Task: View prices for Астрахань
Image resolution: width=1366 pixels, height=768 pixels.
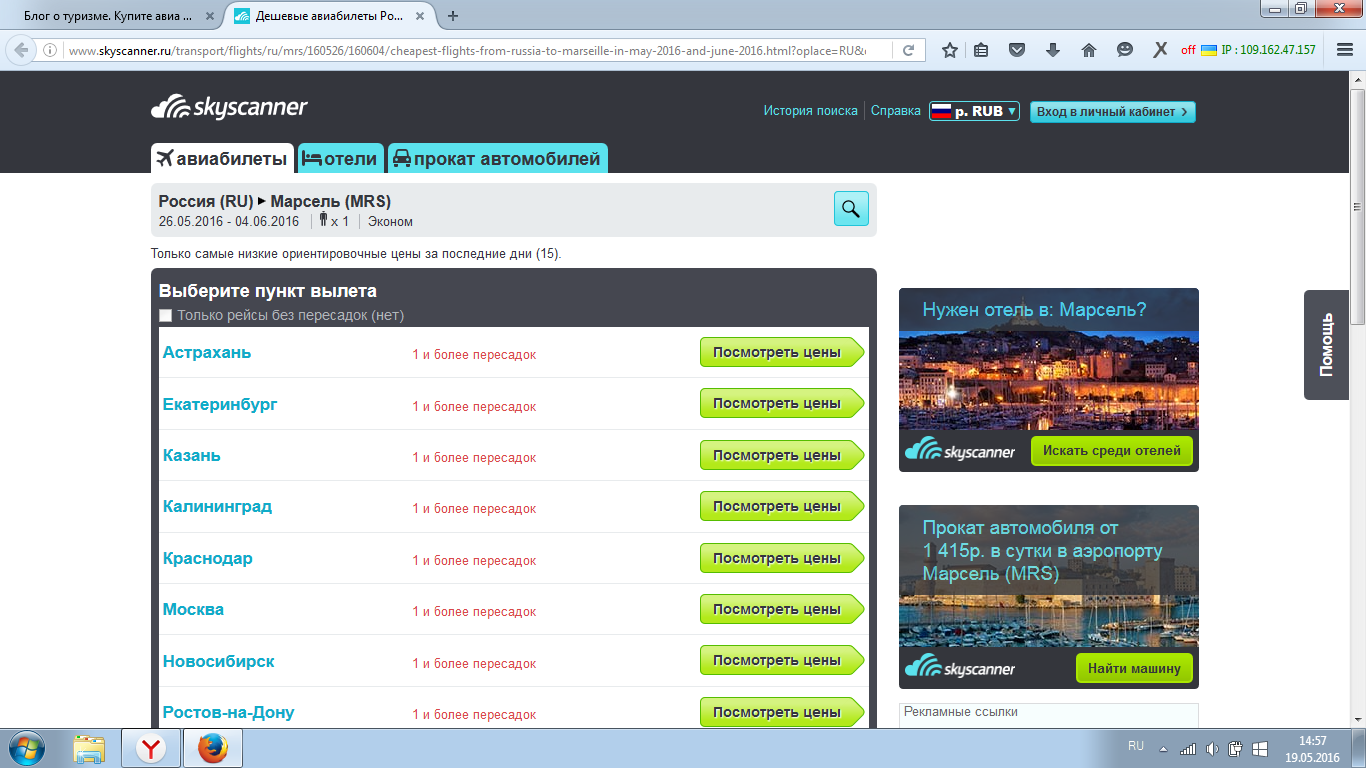Action: 782,352
